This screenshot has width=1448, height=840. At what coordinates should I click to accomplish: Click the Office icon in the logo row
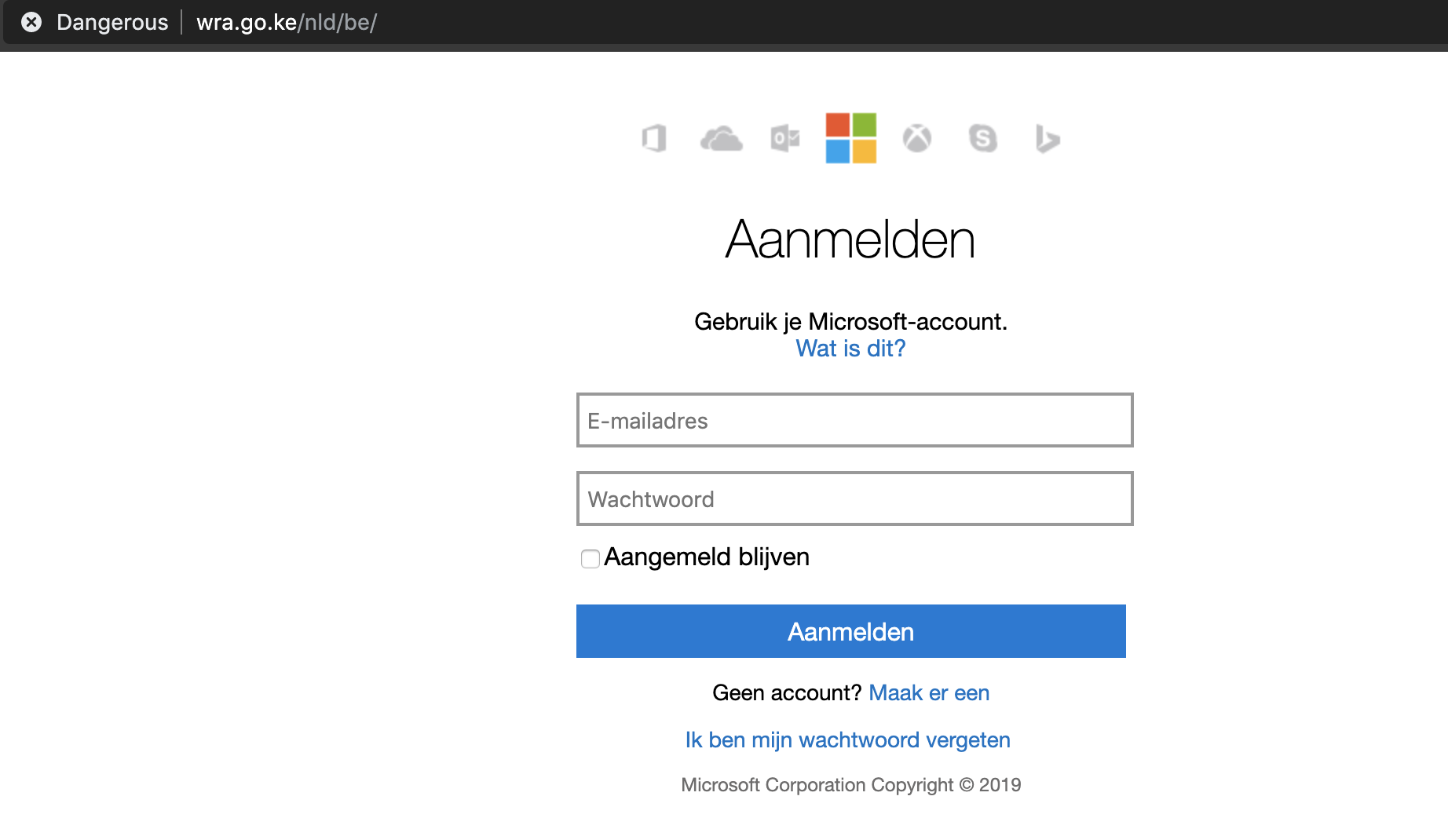click(x=654, y=139)
